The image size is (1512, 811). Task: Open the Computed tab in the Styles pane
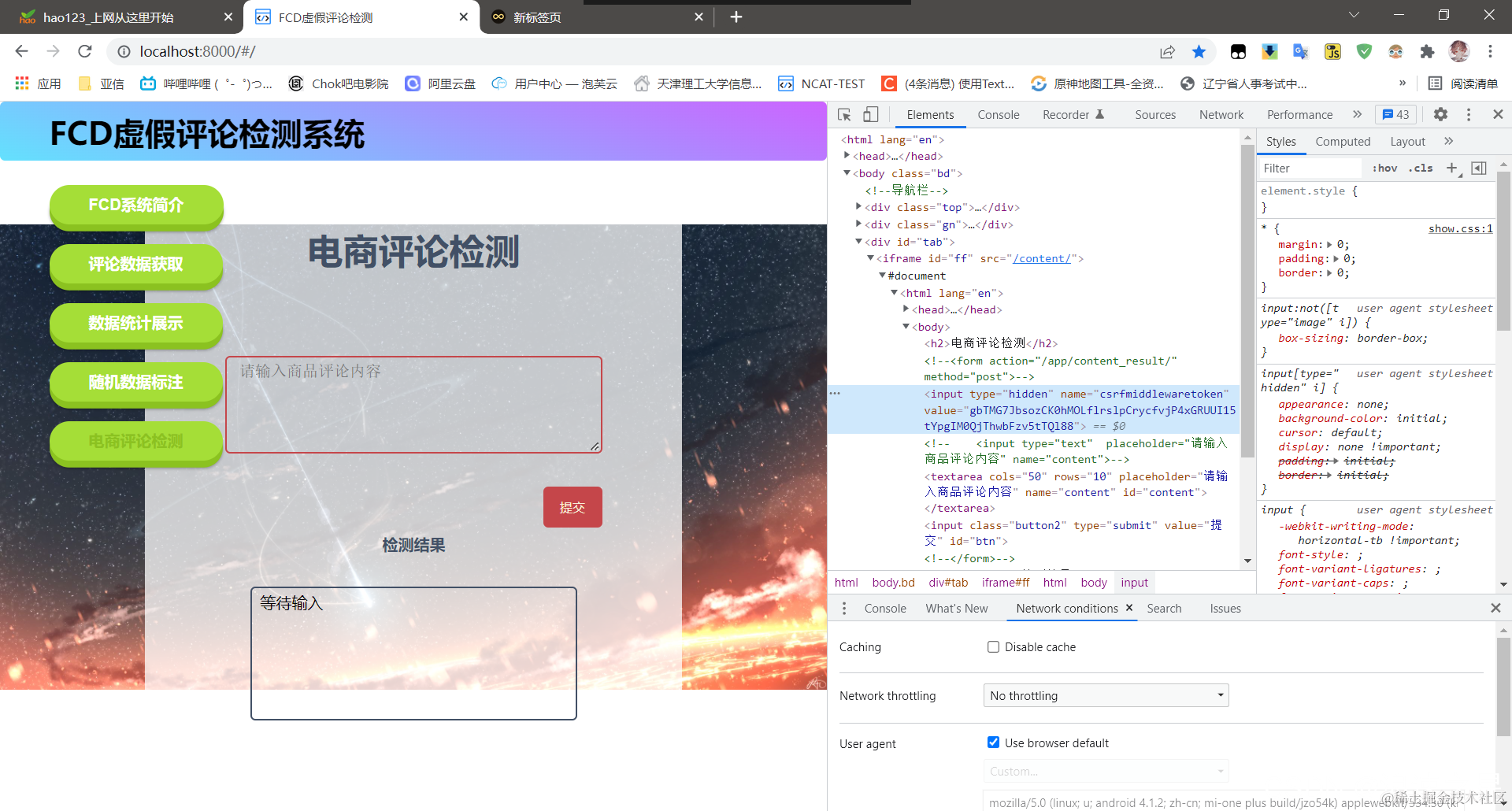pyautogui.click(x=1343, y=142)
